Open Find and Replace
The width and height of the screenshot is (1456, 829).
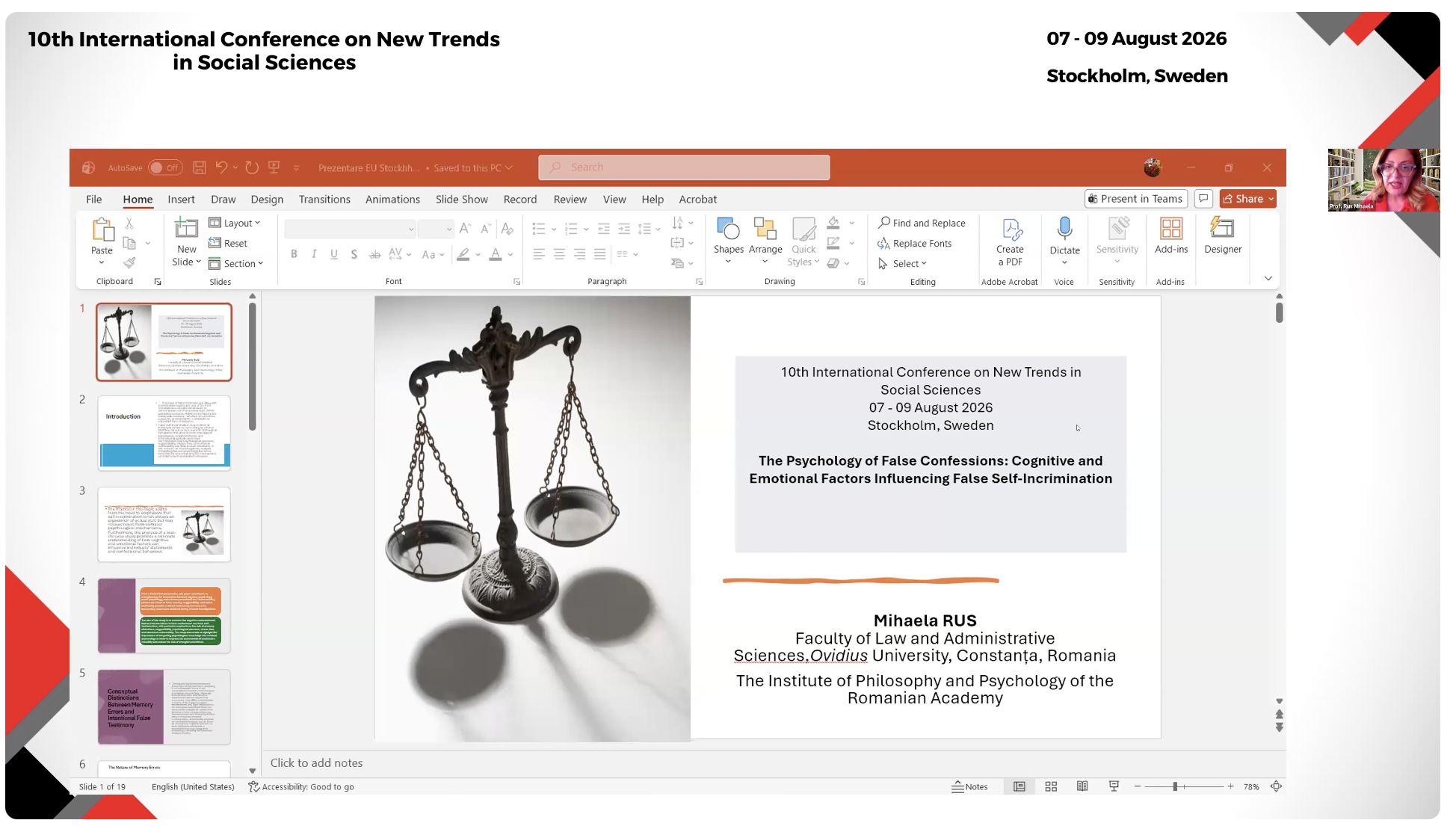[x=922, y=223]
